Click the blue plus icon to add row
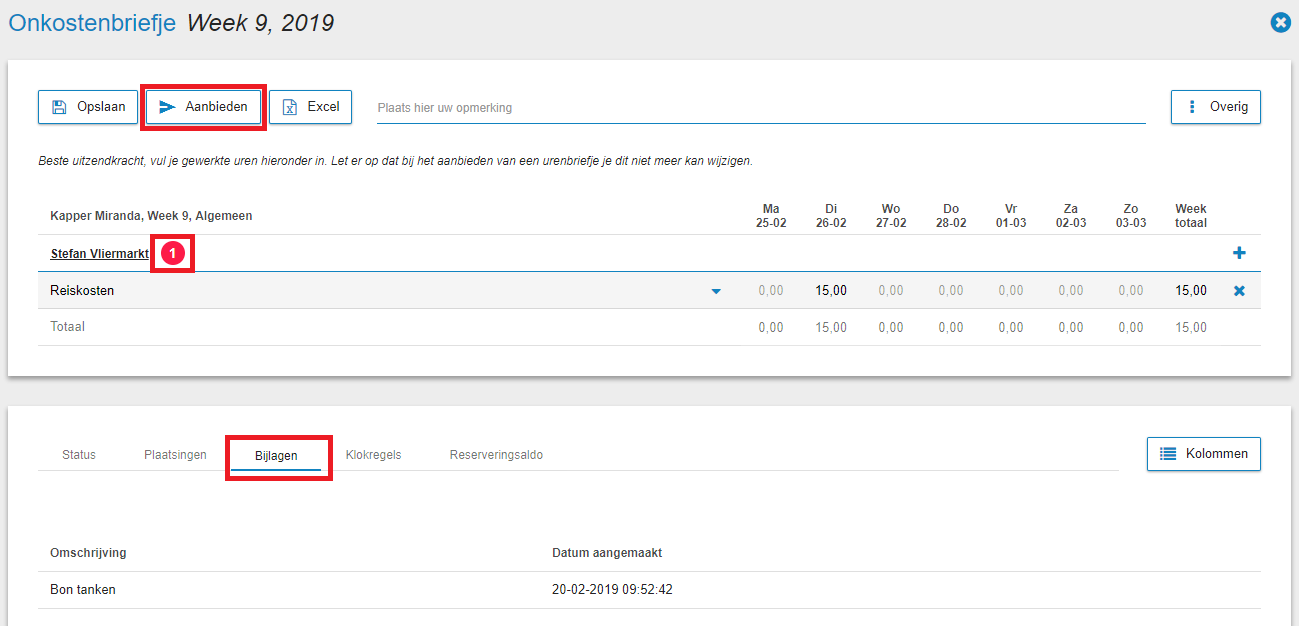 pyautogui.click(x=1239, y=254)
